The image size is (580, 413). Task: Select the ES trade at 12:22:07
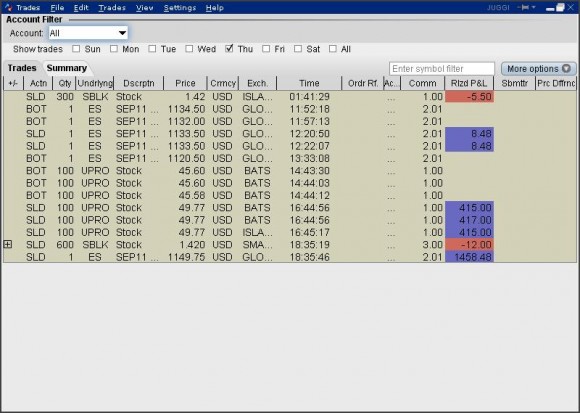290,146
